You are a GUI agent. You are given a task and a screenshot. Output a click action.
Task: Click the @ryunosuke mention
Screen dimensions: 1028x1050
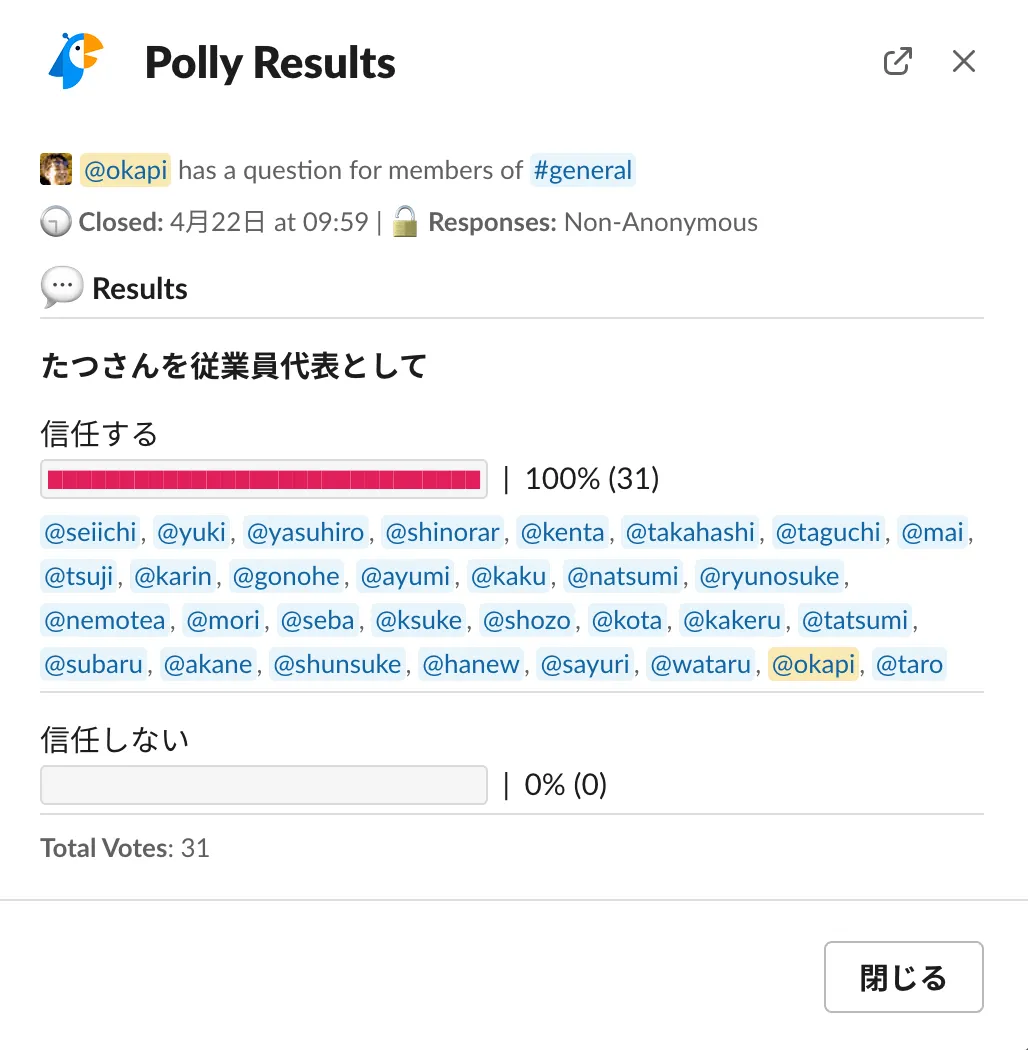pyautogui.click(x=769, y=576)
